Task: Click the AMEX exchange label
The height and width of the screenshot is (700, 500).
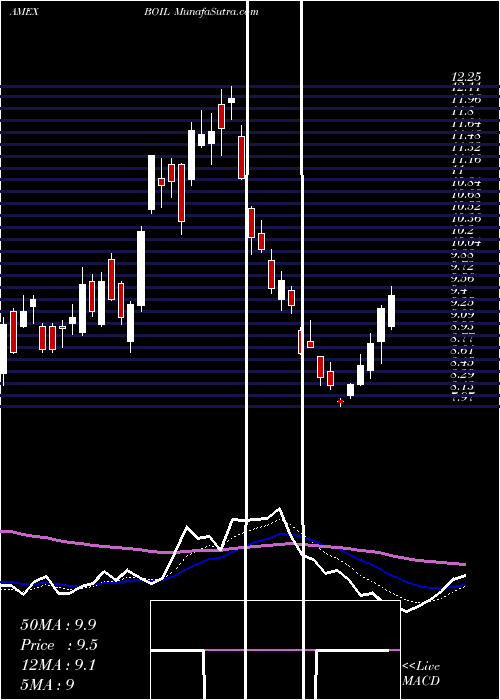Action: [24, 12]
